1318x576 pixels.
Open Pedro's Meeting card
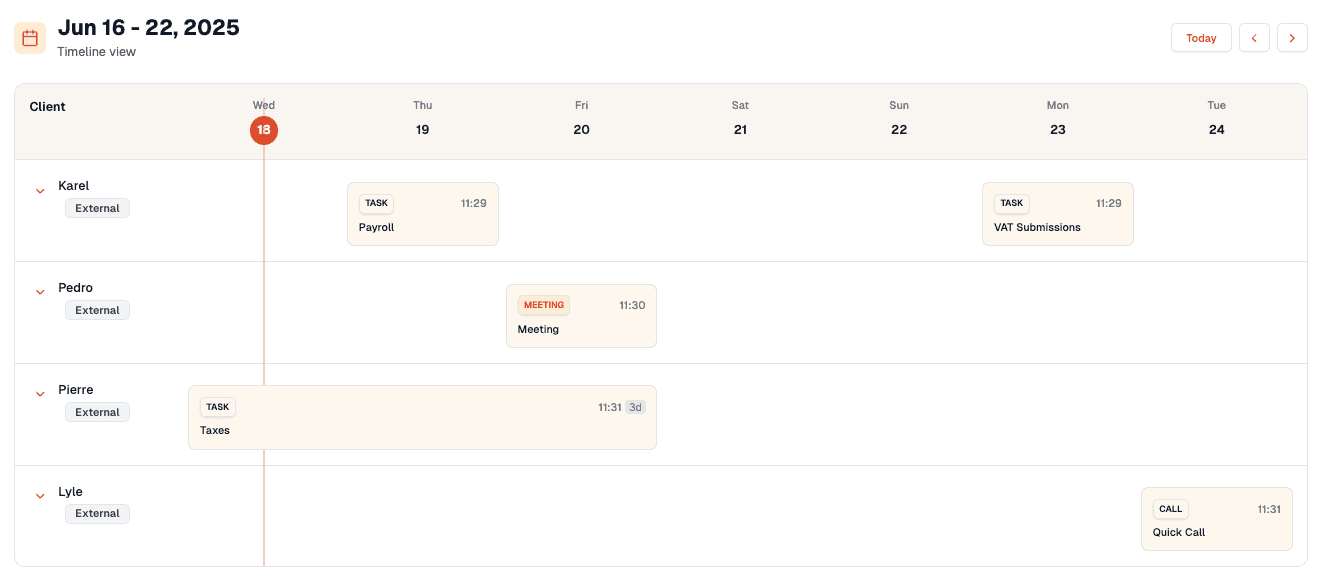(581, 316)
